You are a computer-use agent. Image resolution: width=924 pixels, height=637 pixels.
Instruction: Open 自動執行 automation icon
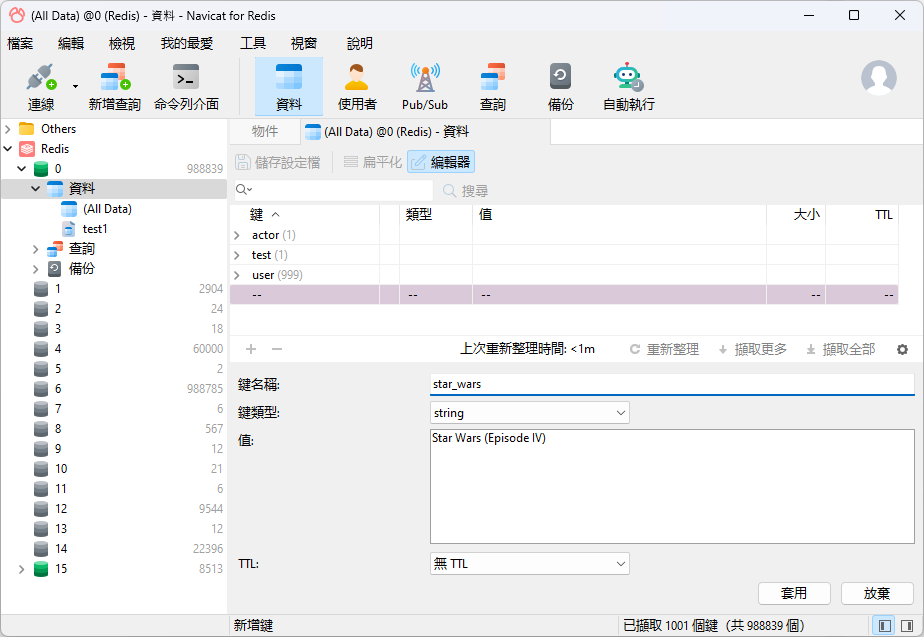pos(629,85)
